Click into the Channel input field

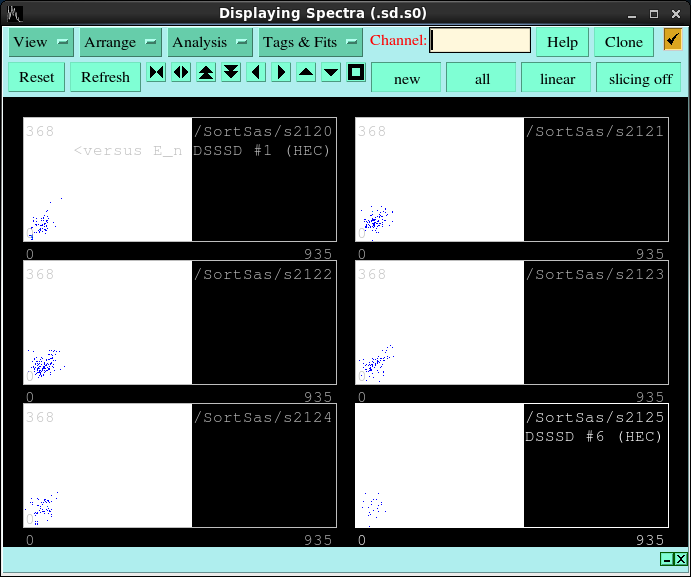480,41
